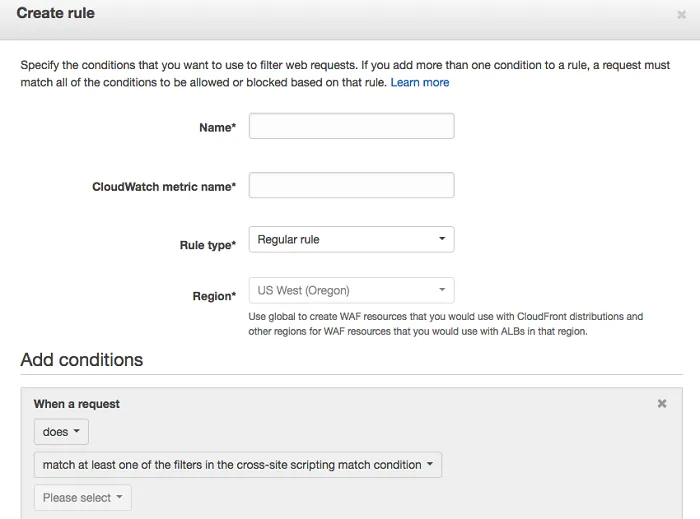Click the "Region*" label
700x519 pixels.
(x=214, y=296)
